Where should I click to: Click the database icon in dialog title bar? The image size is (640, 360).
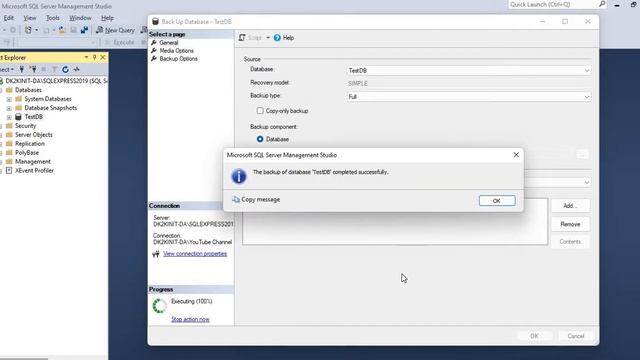[156, 22]
